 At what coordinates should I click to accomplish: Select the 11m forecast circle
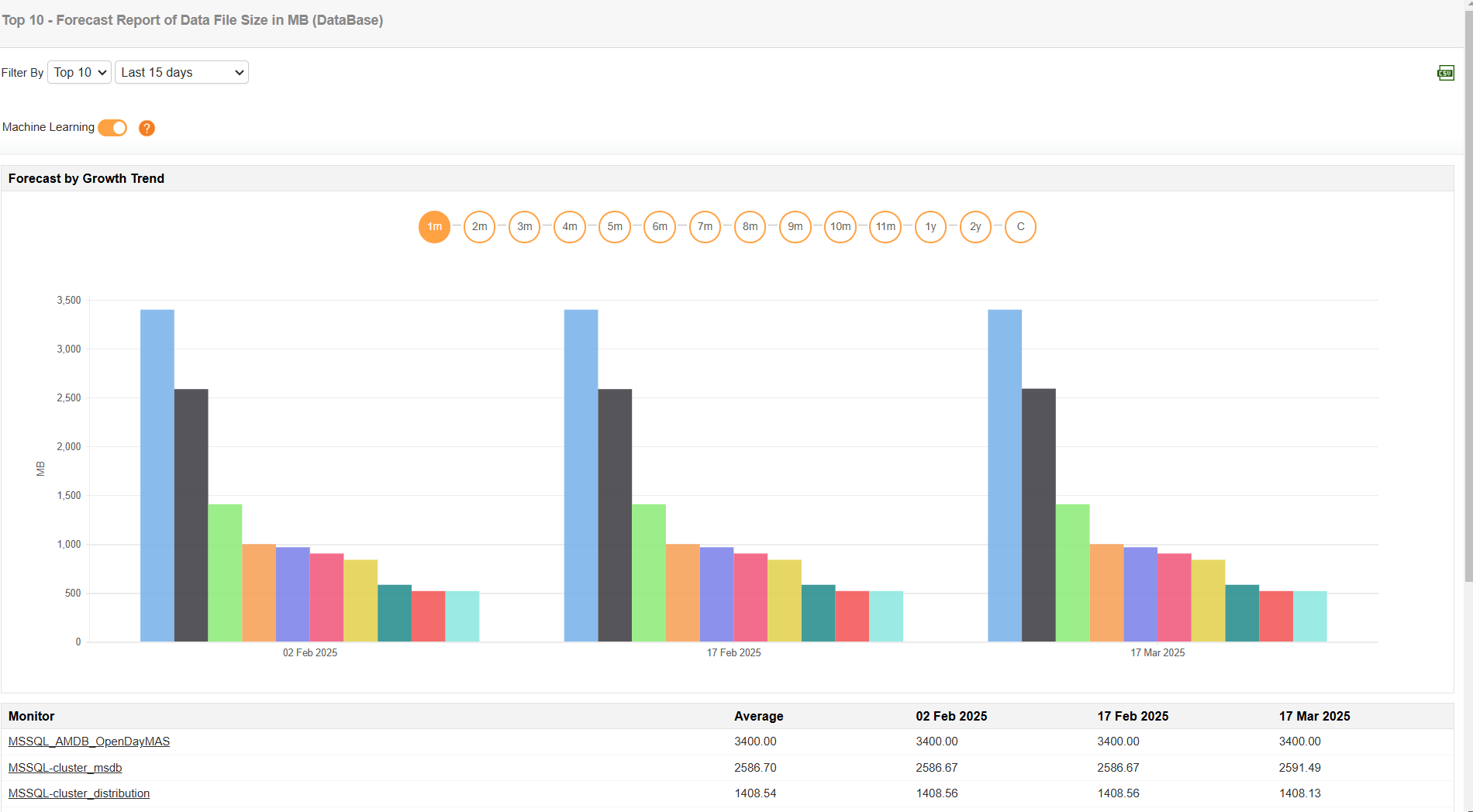[885, 227]
